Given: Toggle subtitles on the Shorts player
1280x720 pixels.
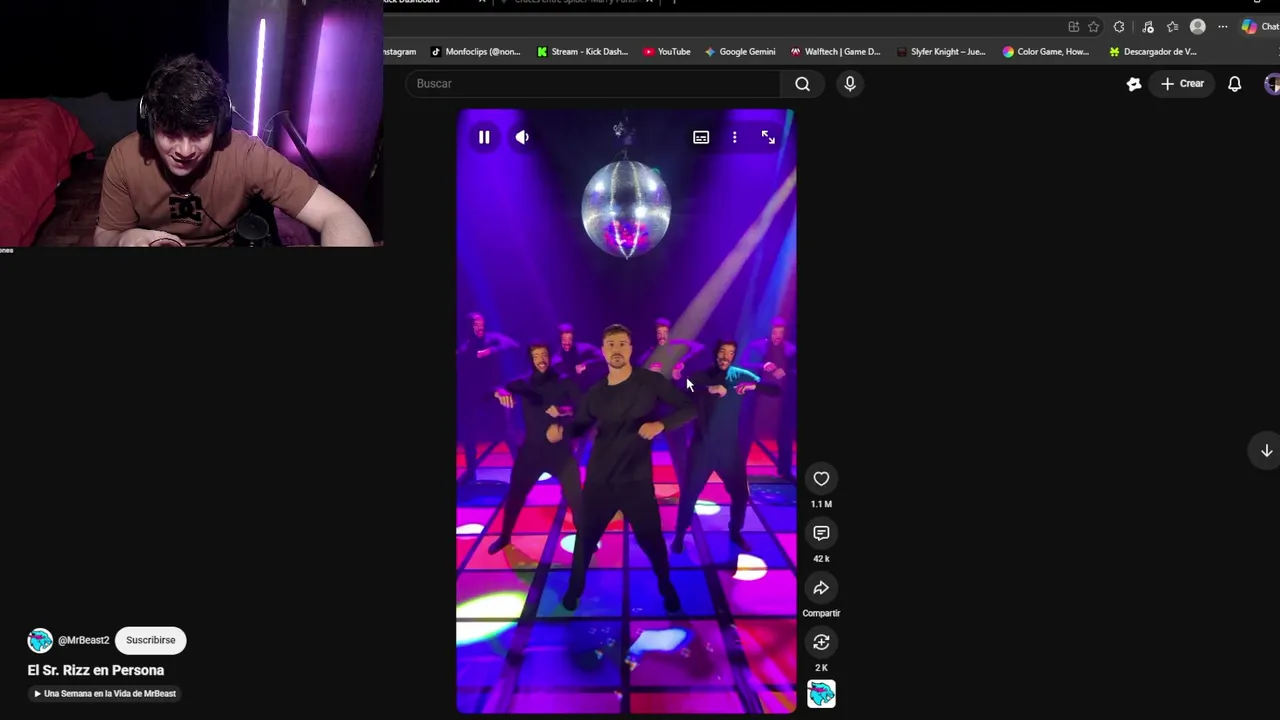Looking at the screenshot, I should [701, 137].
